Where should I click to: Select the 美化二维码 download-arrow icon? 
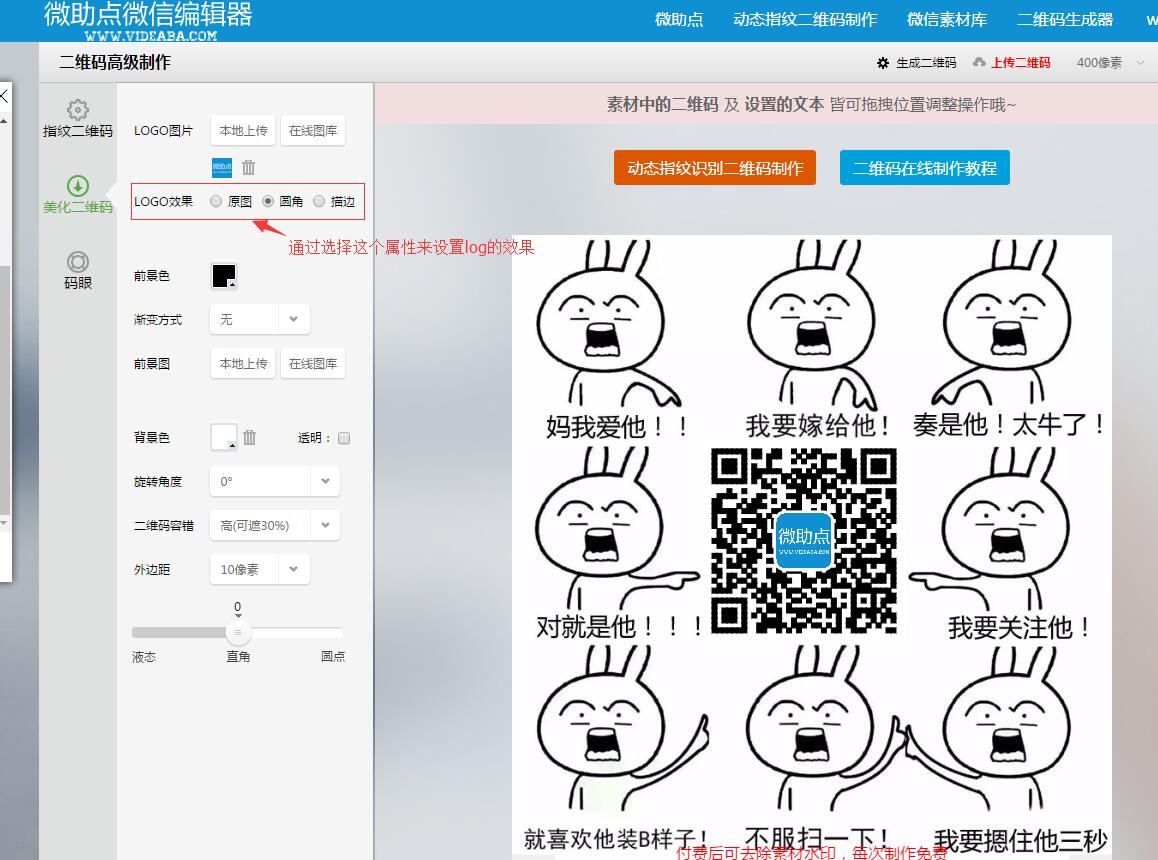pos(78,185)
